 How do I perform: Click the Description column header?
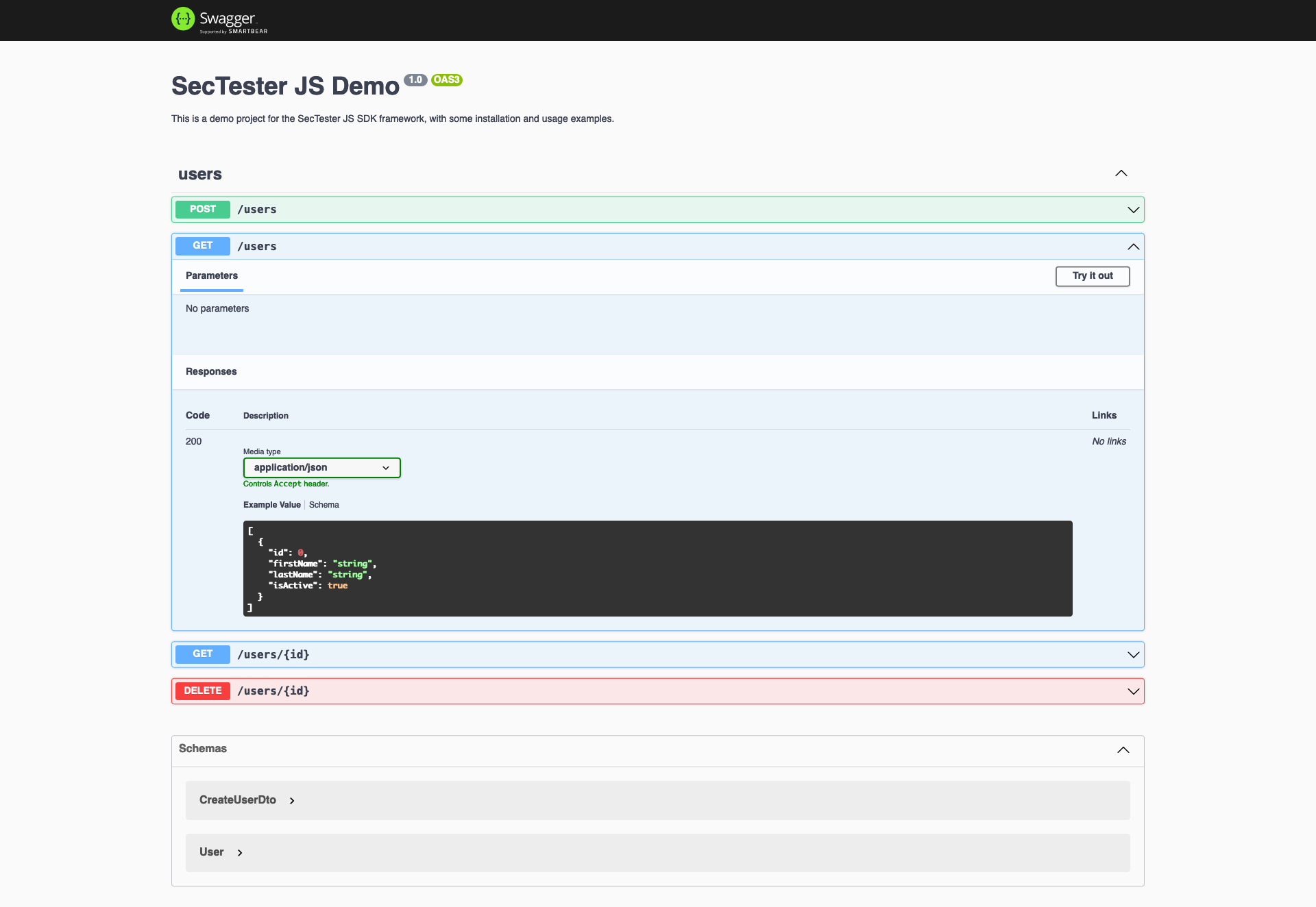[266, 416]
